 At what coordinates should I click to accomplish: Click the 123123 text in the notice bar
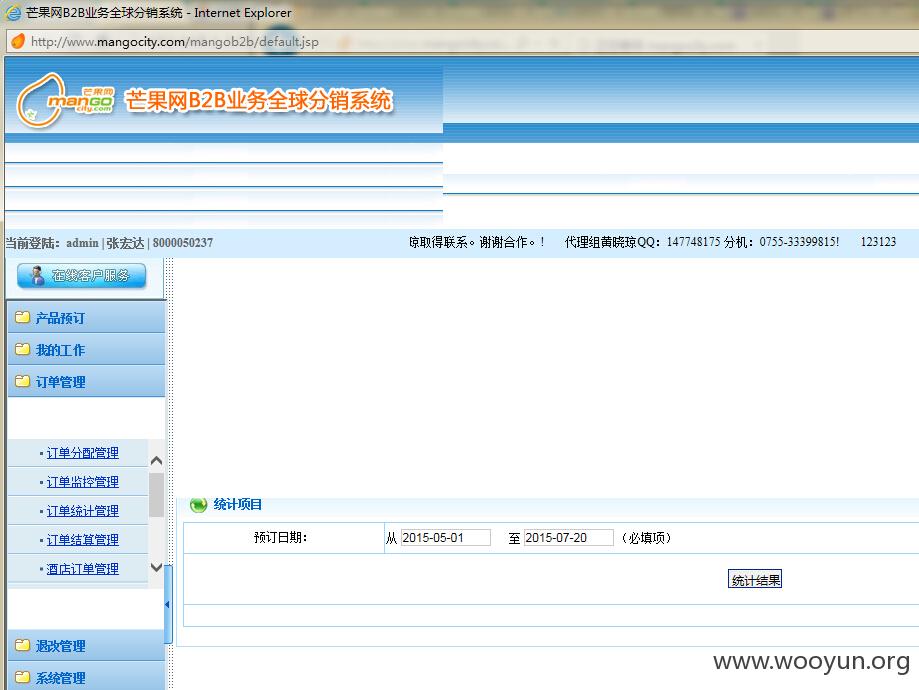tap(878, 242)
